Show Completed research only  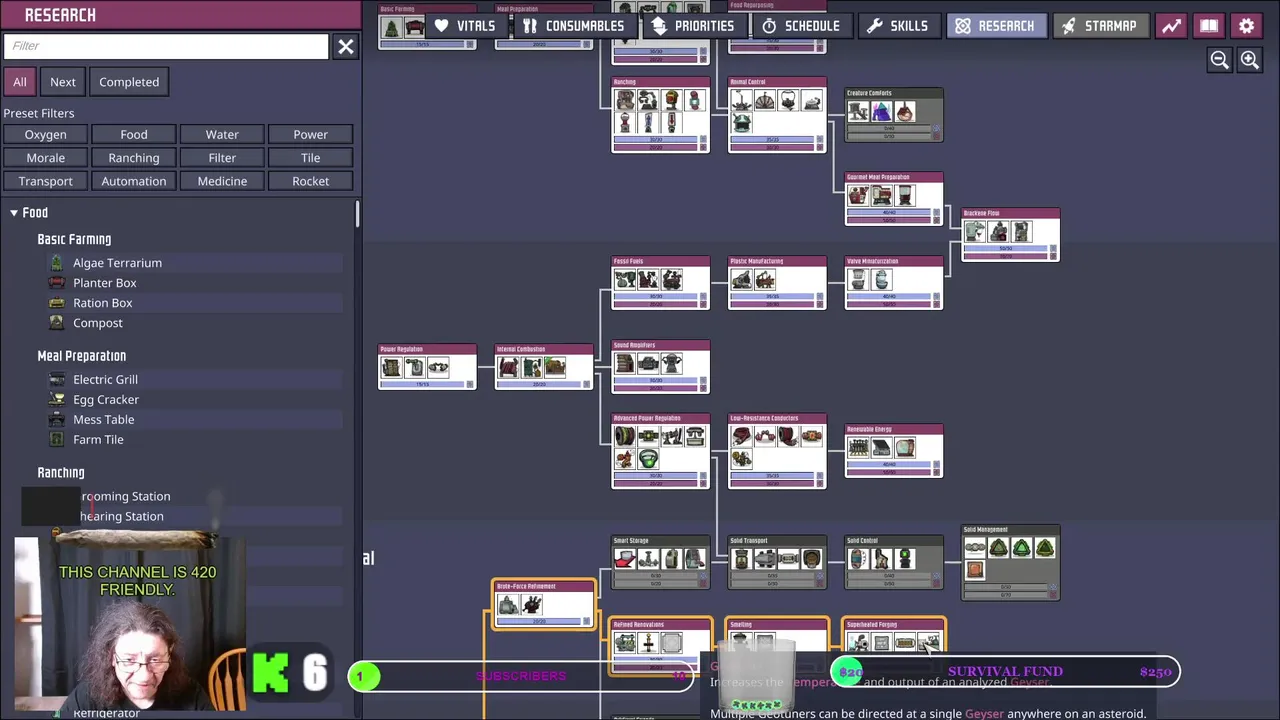pos(129,82)
